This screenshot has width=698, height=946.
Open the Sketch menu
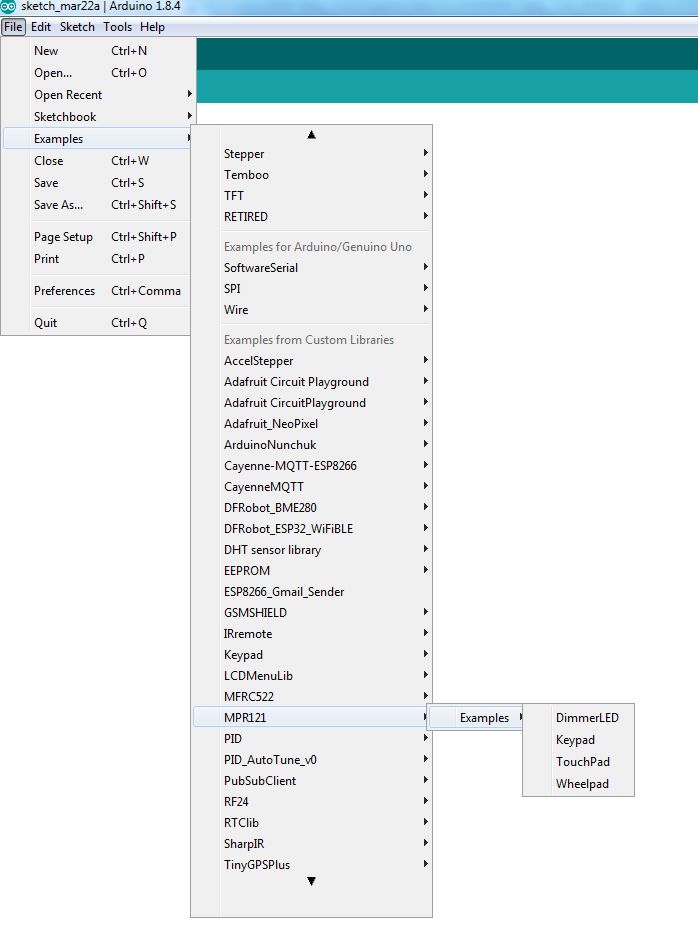(77, 27)
